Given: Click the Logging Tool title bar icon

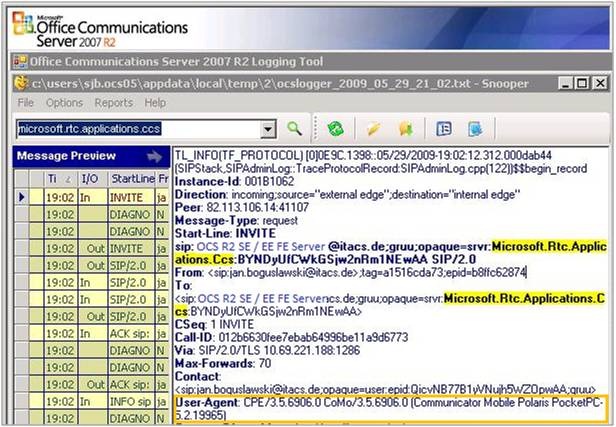Looking at the screenshot, I should pos(20,62).
